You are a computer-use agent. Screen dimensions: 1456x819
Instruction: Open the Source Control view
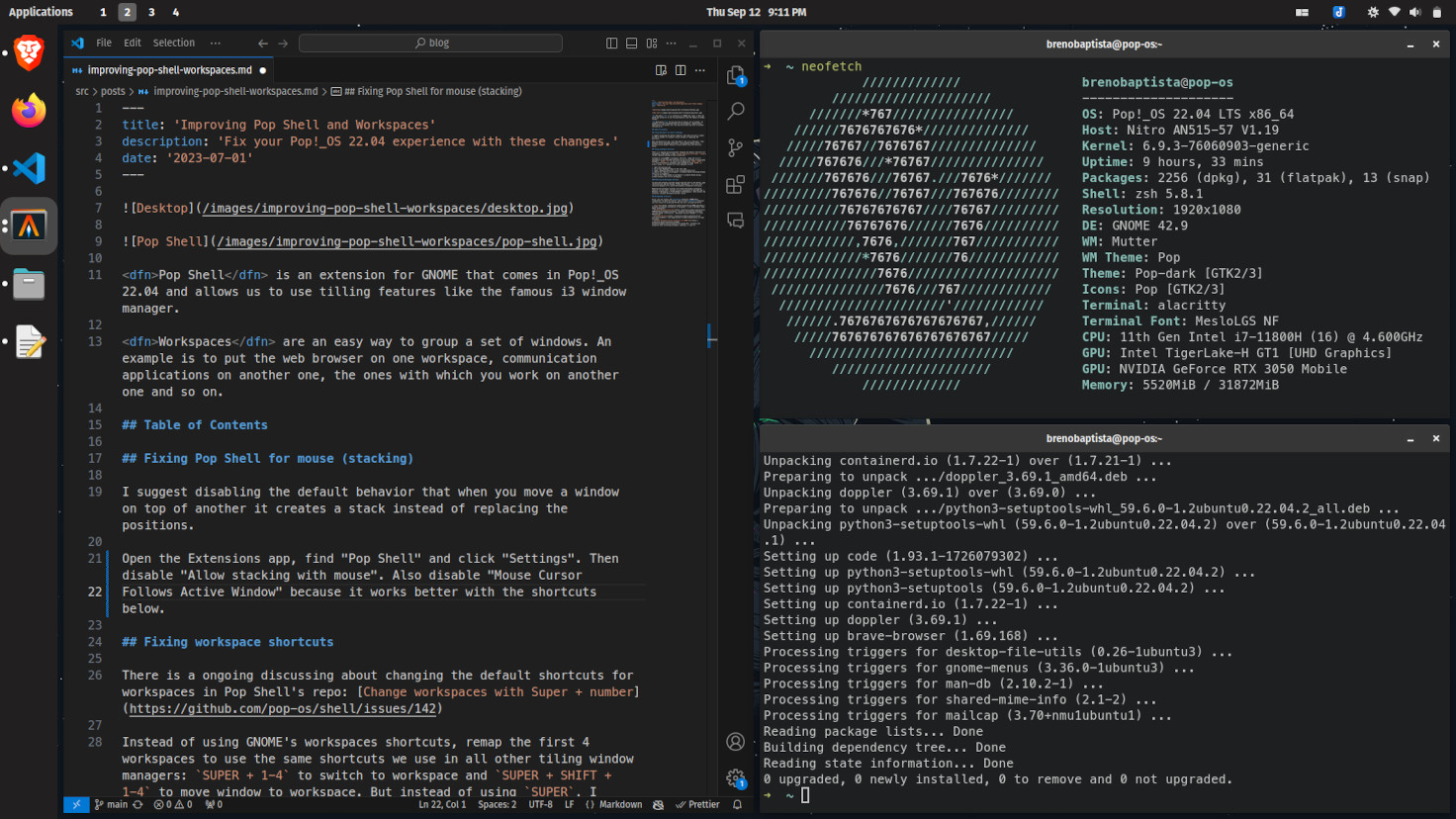735,148
